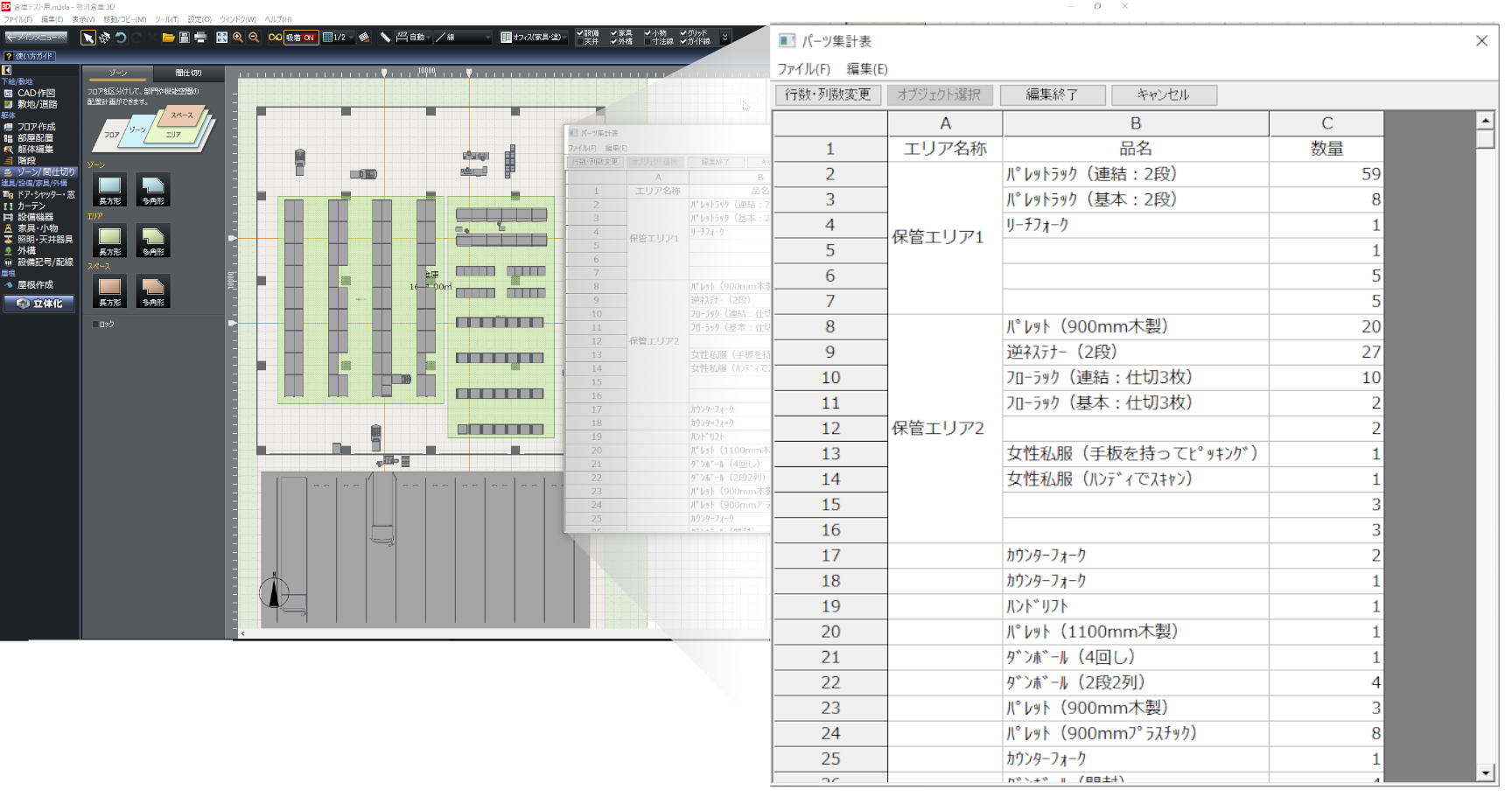The height and width of the screenshot is (797, 1512).
Task: Select the zone 長方形 rectangle tool
Action: [109, 189]
